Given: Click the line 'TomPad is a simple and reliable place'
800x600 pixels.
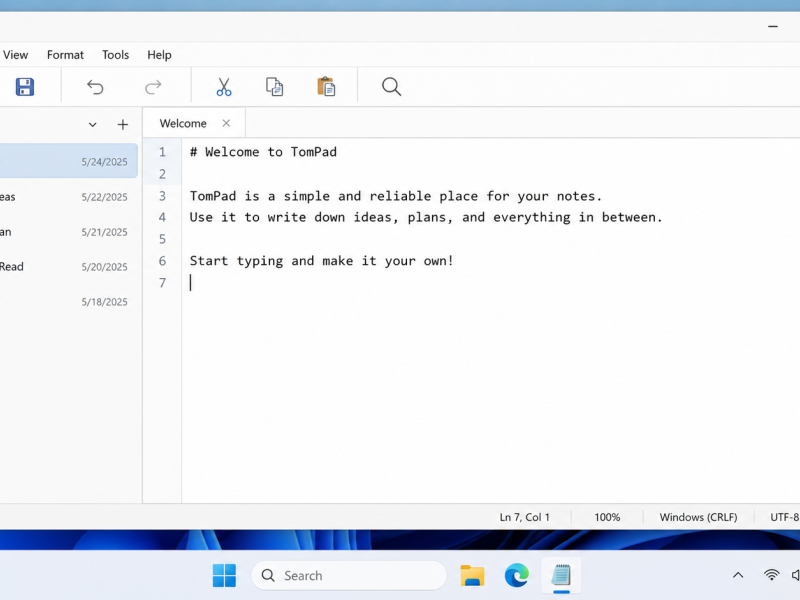Looking at the screenshot, I should pos(396,196).
